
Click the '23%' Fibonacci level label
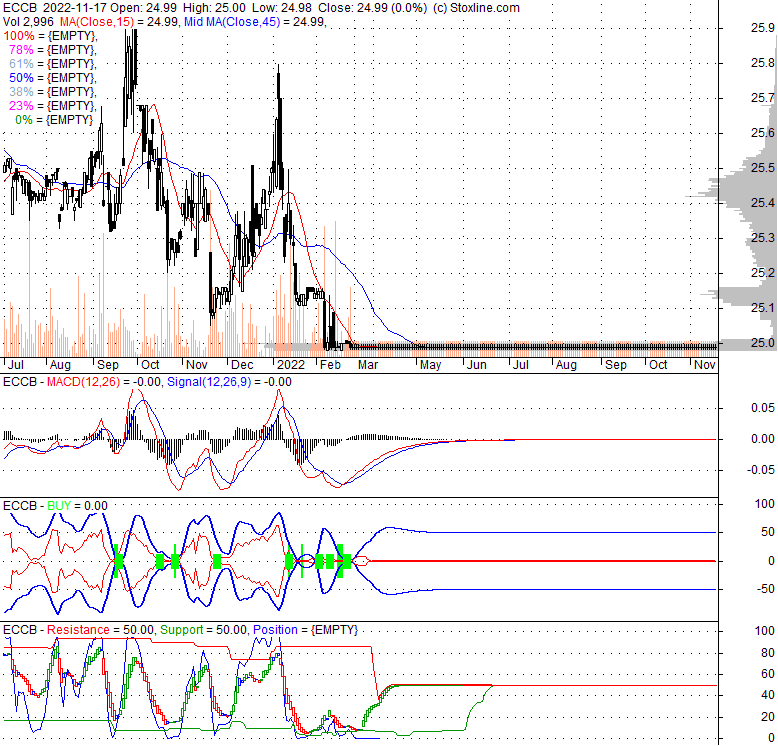coord(21,106)
